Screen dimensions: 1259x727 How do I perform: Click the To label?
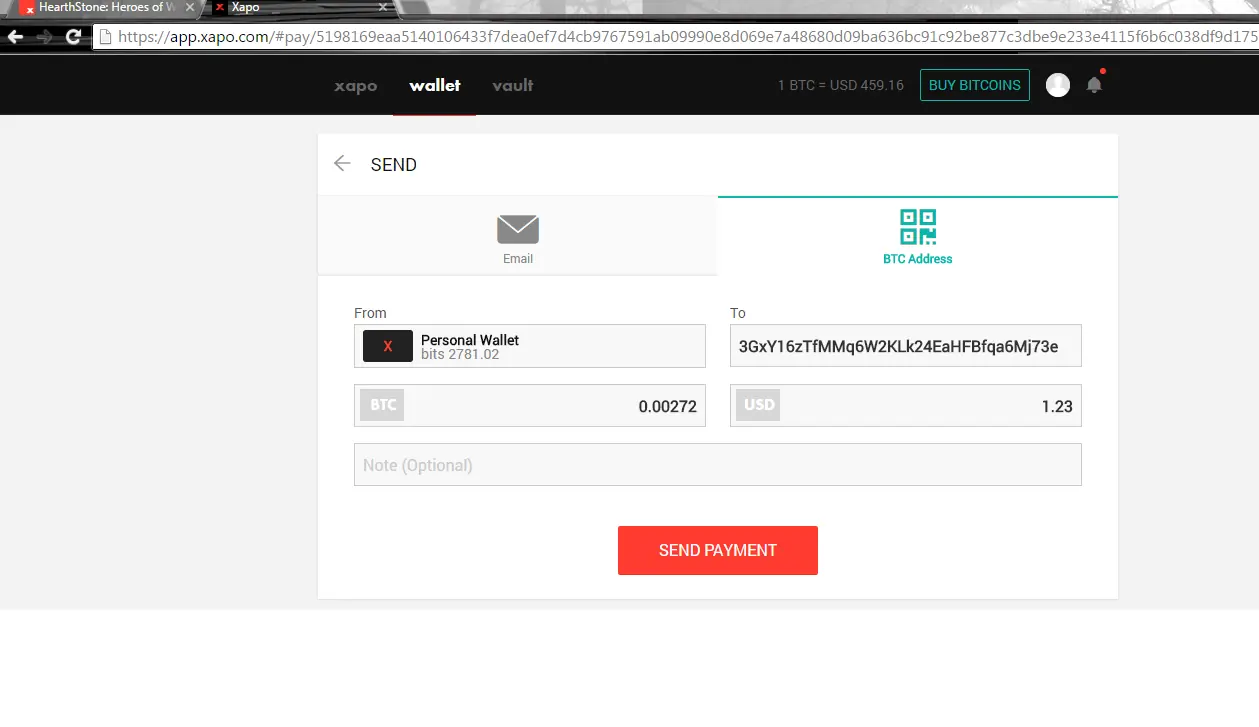[x=738, y=313]
